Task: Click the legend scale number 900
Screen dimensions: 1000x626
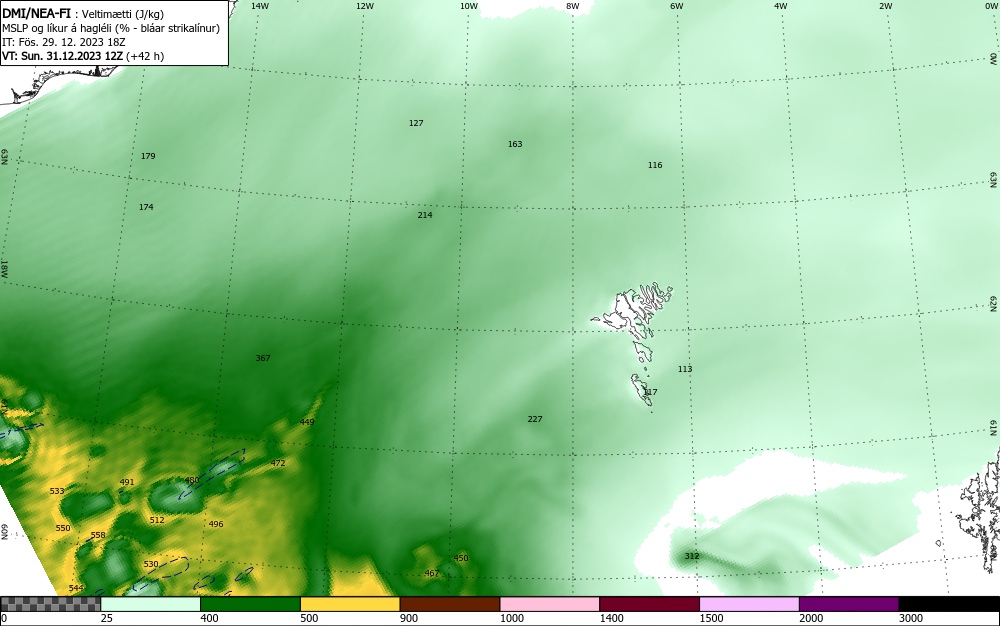Action: click(409, 618)
